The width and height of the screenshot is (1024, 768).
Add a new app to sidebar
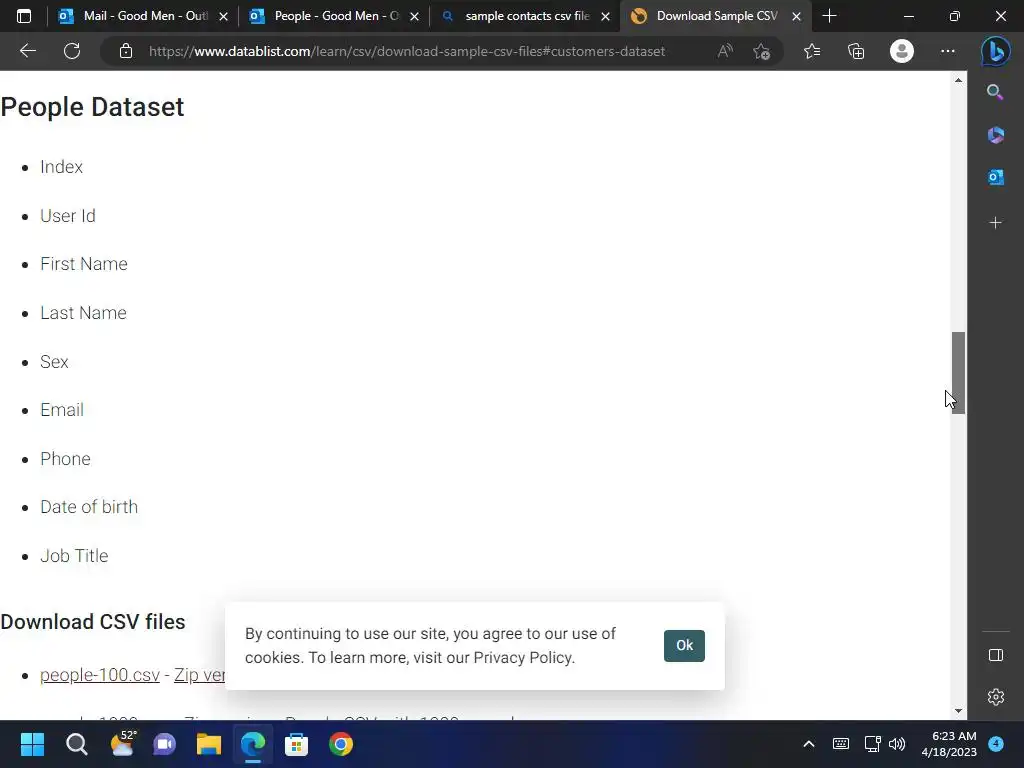tap(995, 223)
